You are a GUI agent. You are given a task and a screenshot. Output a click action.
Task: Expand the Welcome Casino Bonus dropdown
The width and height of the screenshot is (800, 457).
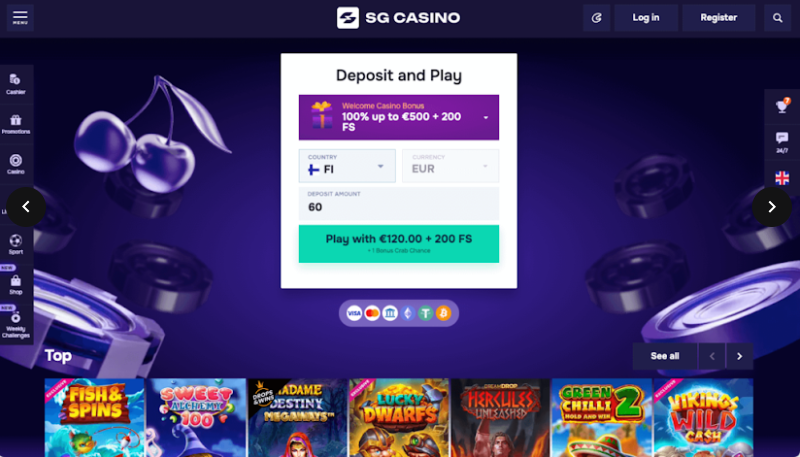399,117
